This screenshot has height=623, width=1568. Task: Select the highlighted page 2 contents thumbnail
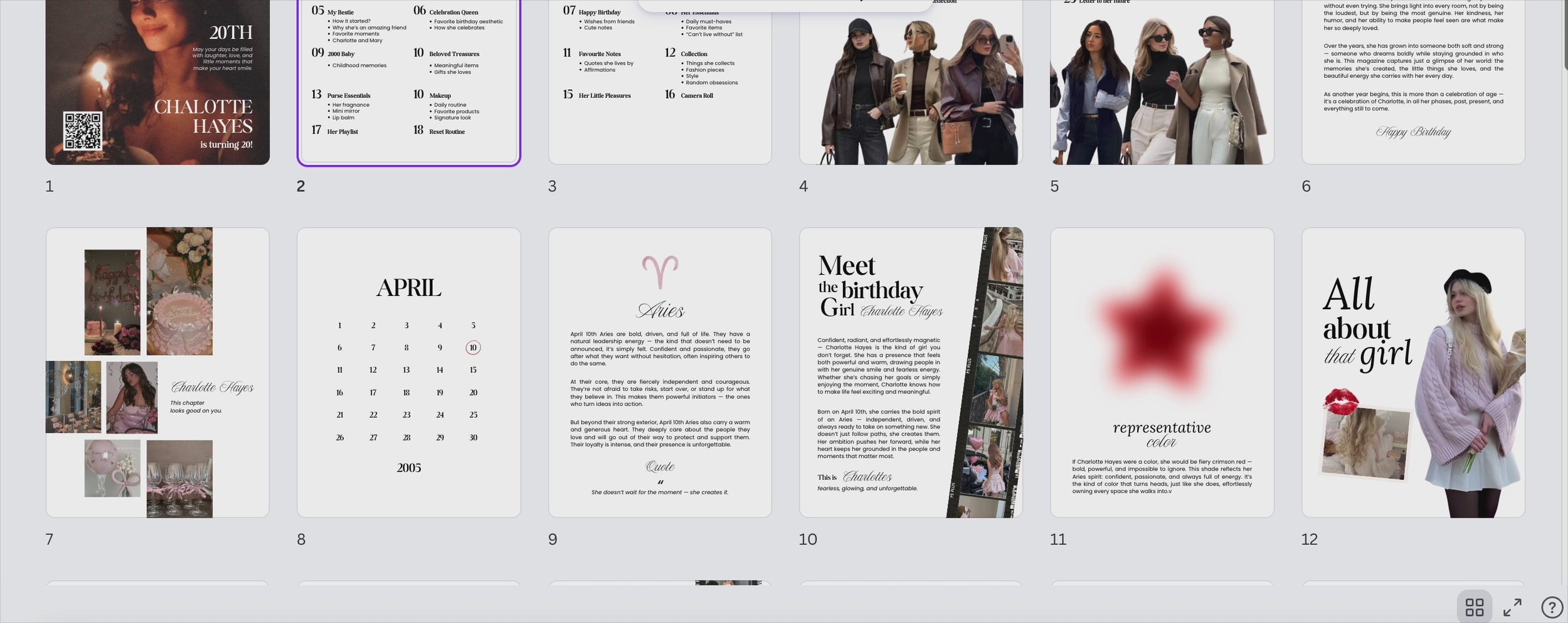pyautogui.click(x=409, y=82)
